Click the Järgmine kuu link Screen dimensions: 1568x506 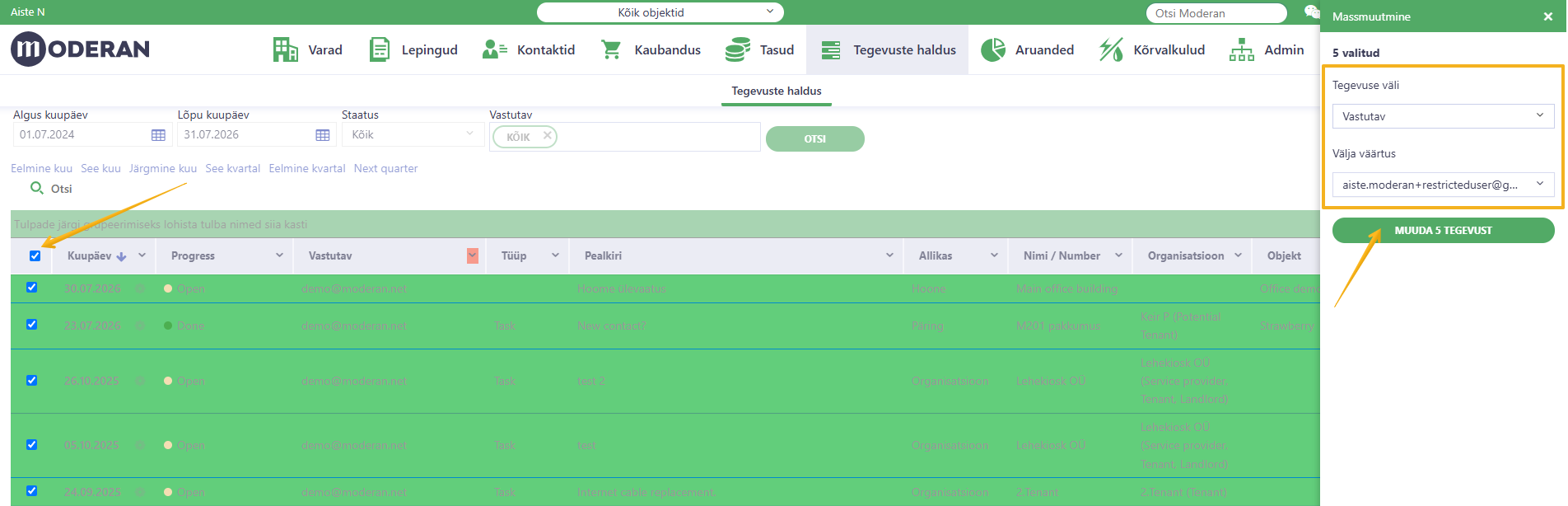(x=163, y=168)
